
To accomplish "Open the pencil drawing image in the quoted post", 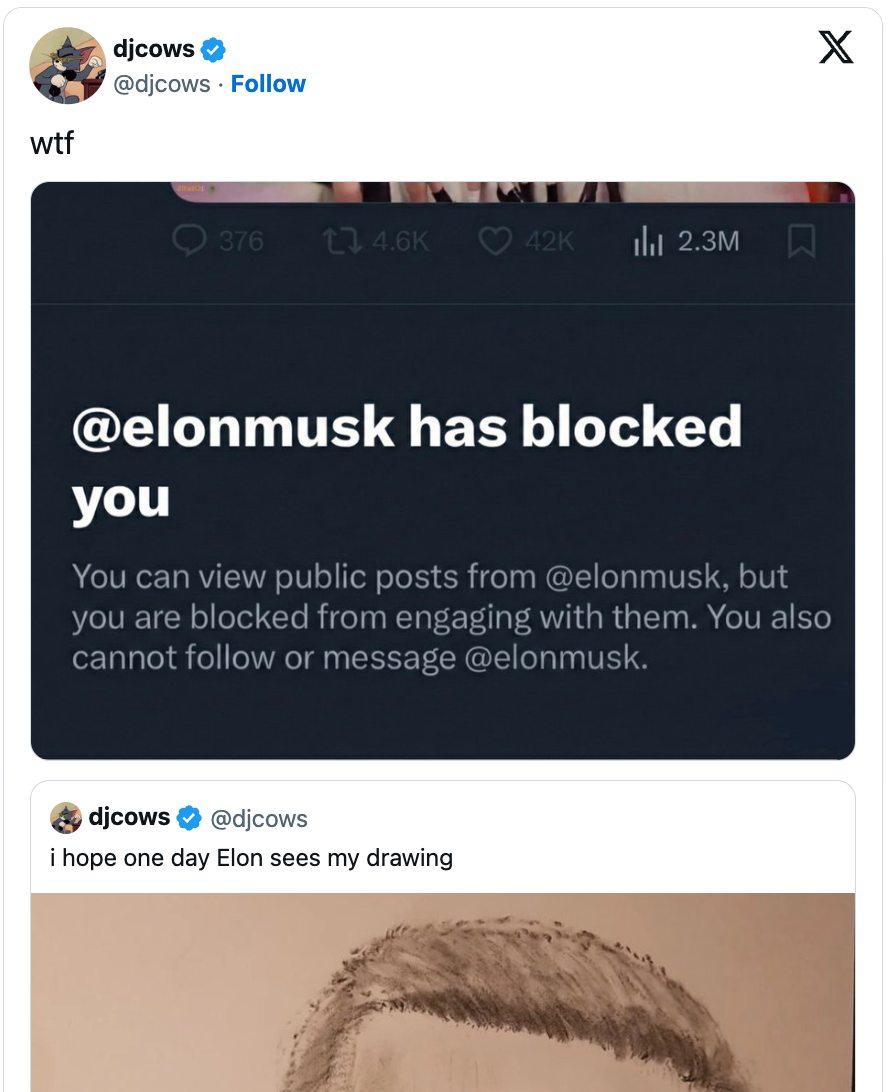I will coord(442,992).
